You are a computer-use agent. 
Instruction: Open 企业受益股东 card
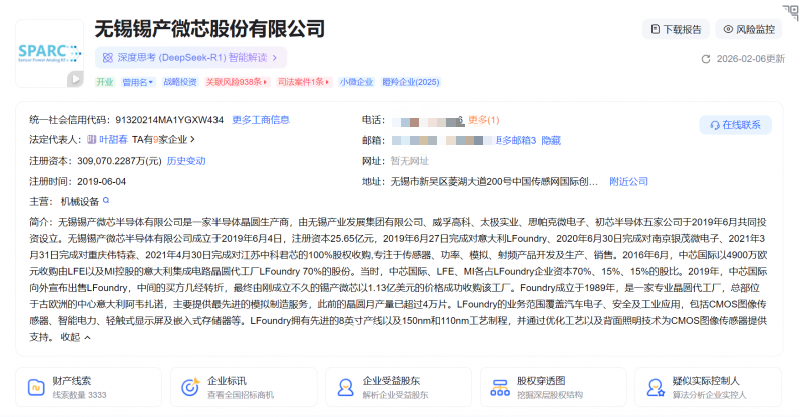pyautogui.click(x=398, y=388)
